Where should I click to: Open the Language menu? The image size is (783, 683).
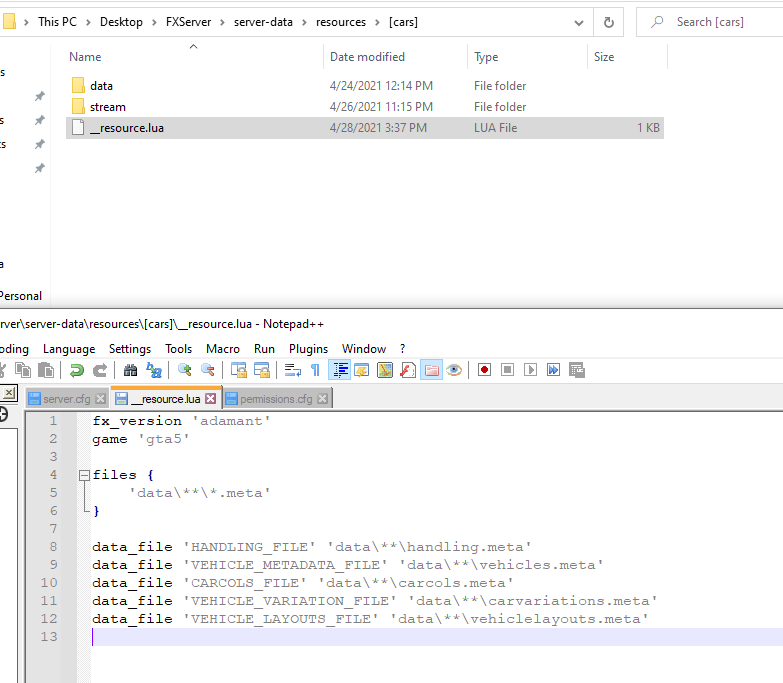[69, 349]
